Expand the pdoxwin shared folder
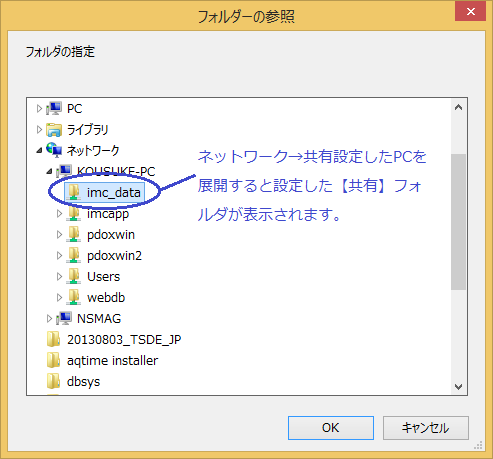Viewport: 493px width, 459px height. tap(59, 235)
